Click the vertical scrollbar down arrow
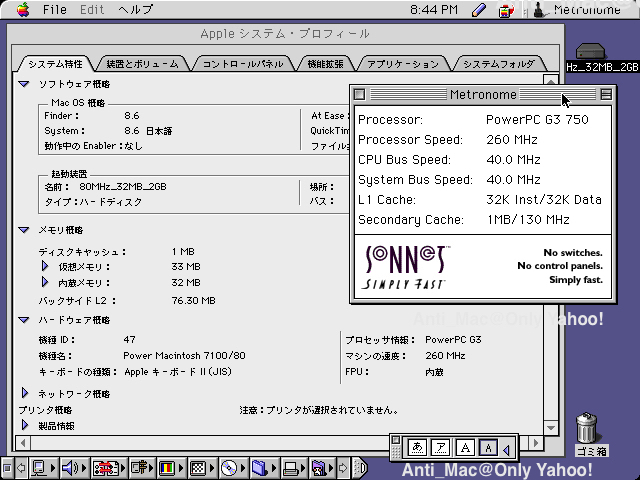The height and width of the screenshot is (480, 640). pos(551,428)
